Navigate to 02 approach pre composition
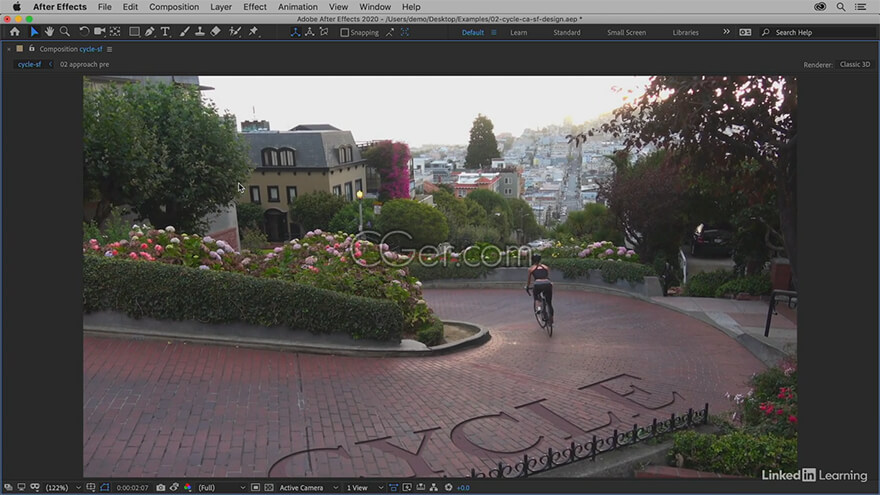The image size is (880, 495). pos(84,65)
